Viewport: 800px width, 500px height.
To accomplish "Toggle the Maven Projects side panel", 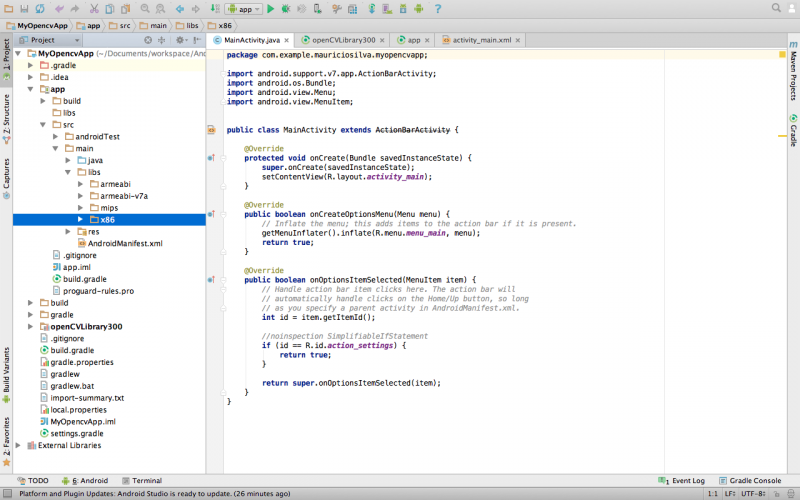I will coord(793,76).
